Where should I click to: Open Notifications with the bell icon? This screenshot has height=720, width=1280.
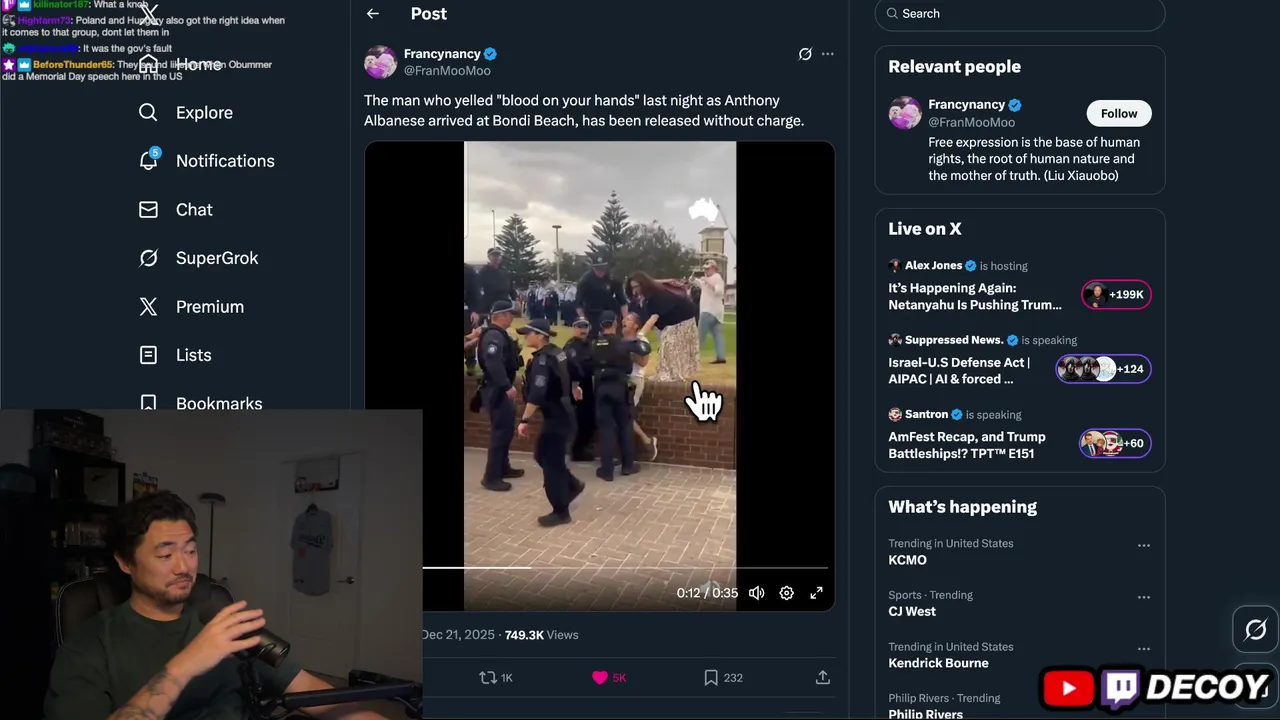(148, 161)
